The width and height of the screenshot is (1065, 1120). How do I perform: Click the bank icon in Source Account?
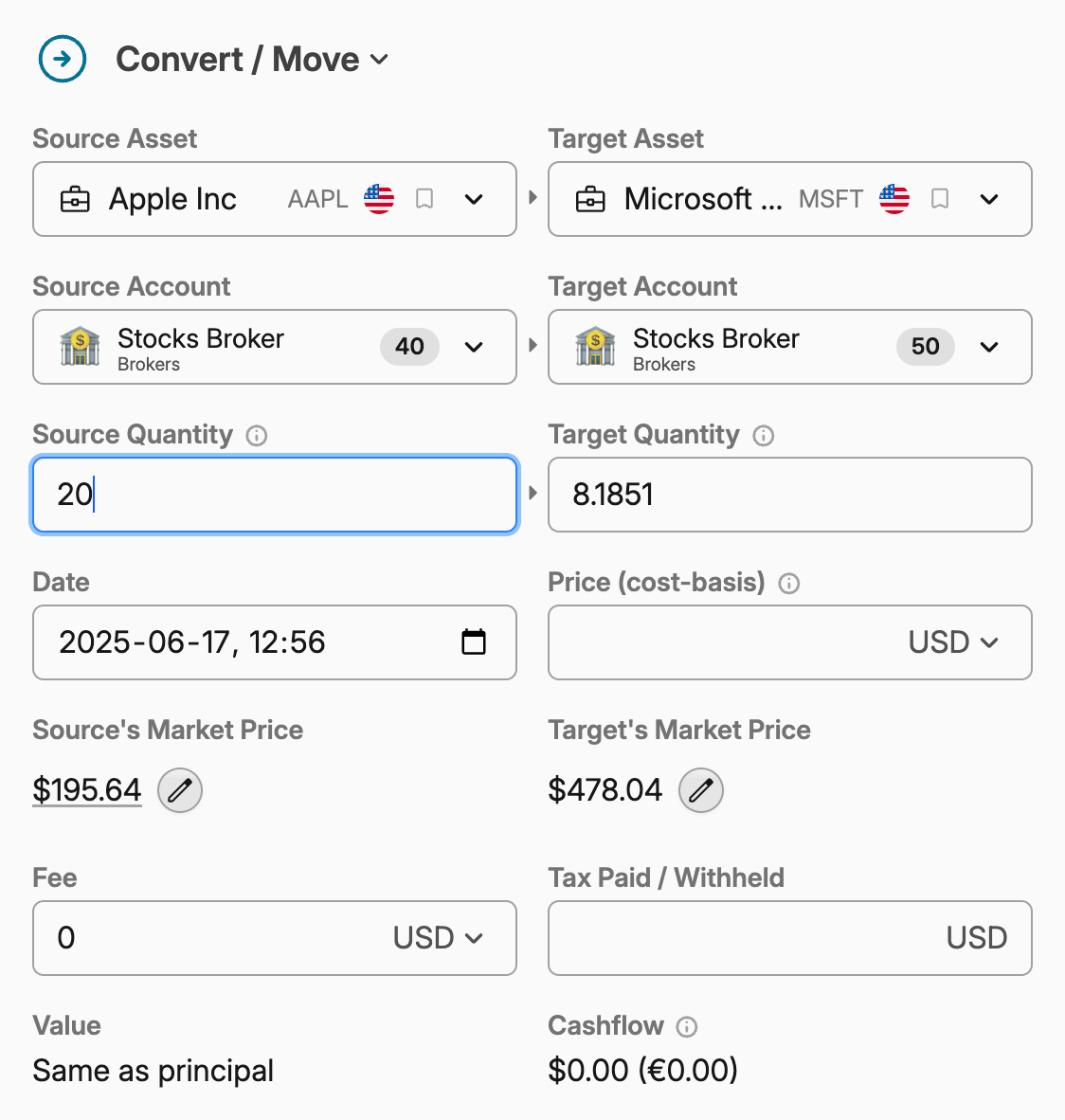80,347
